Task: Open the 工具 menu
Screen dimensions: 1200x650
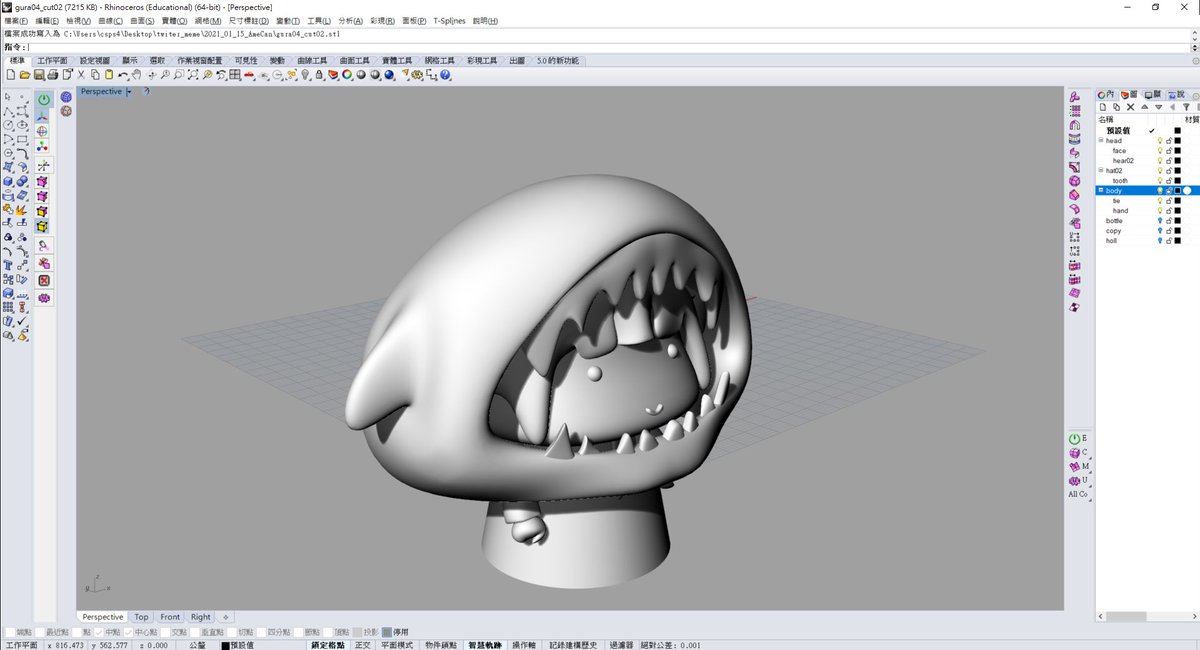Action: click(x=319, y=21)
